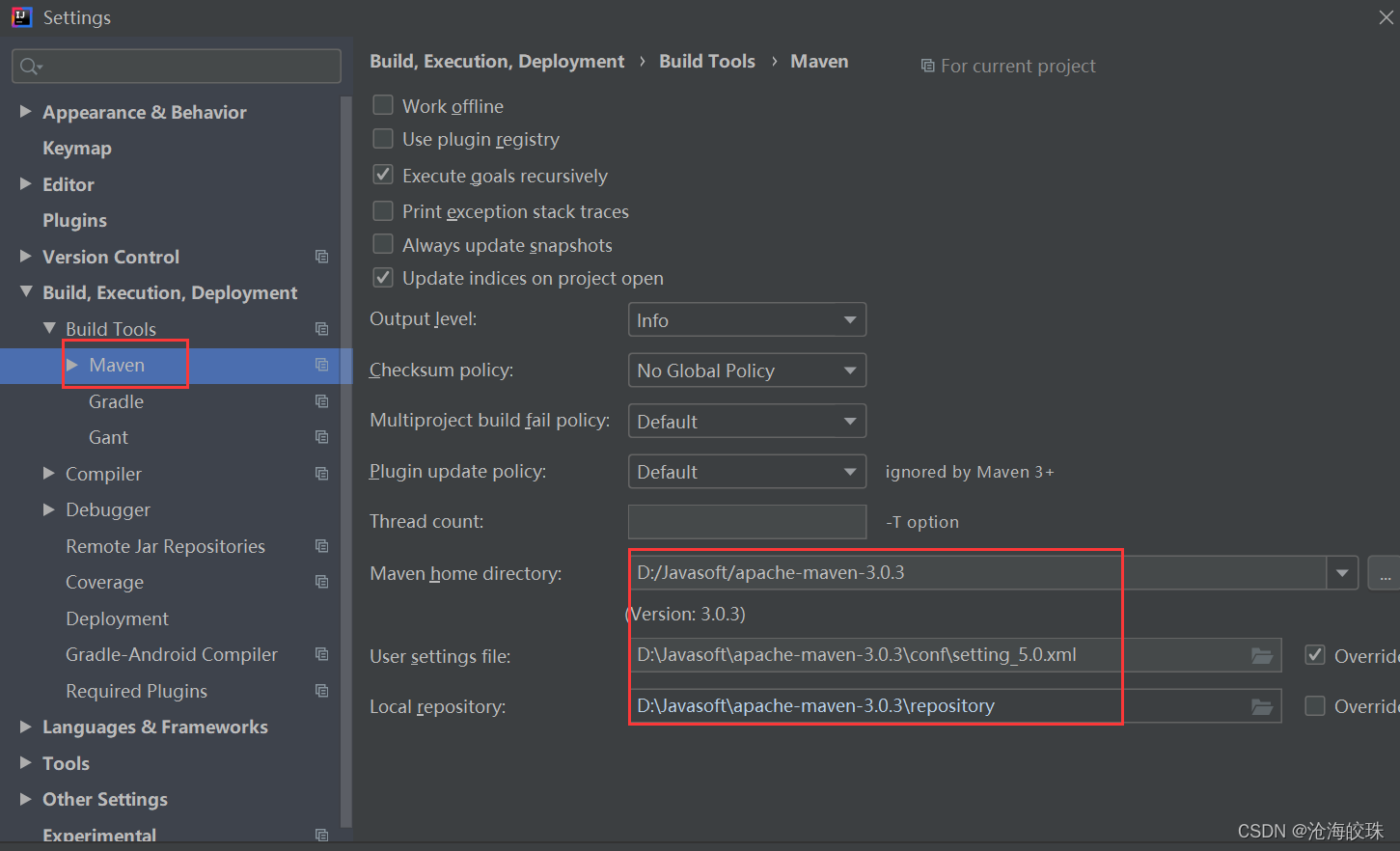The width and height of the screenshot is (1400, 851).
Task: Enable Print exception stack traces
Action: 383,210
